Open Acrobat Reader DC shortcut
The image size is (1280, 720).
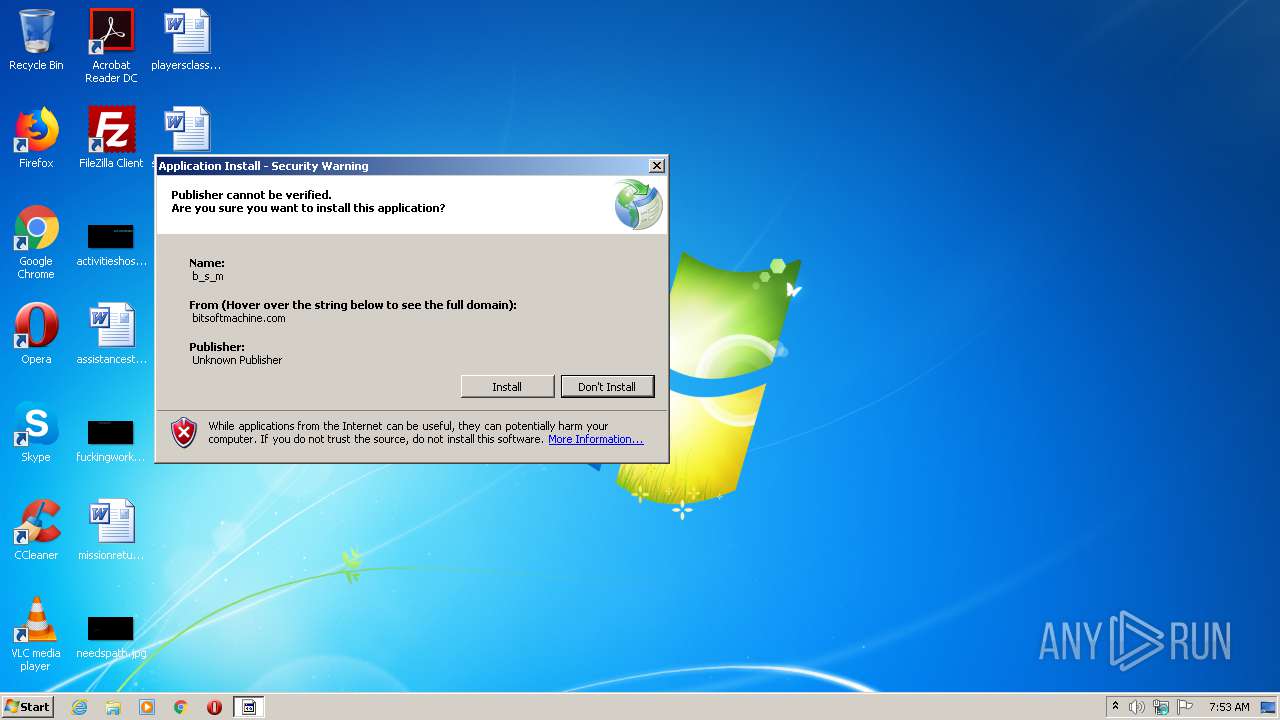pyautogui.click(x=111, y=46)
